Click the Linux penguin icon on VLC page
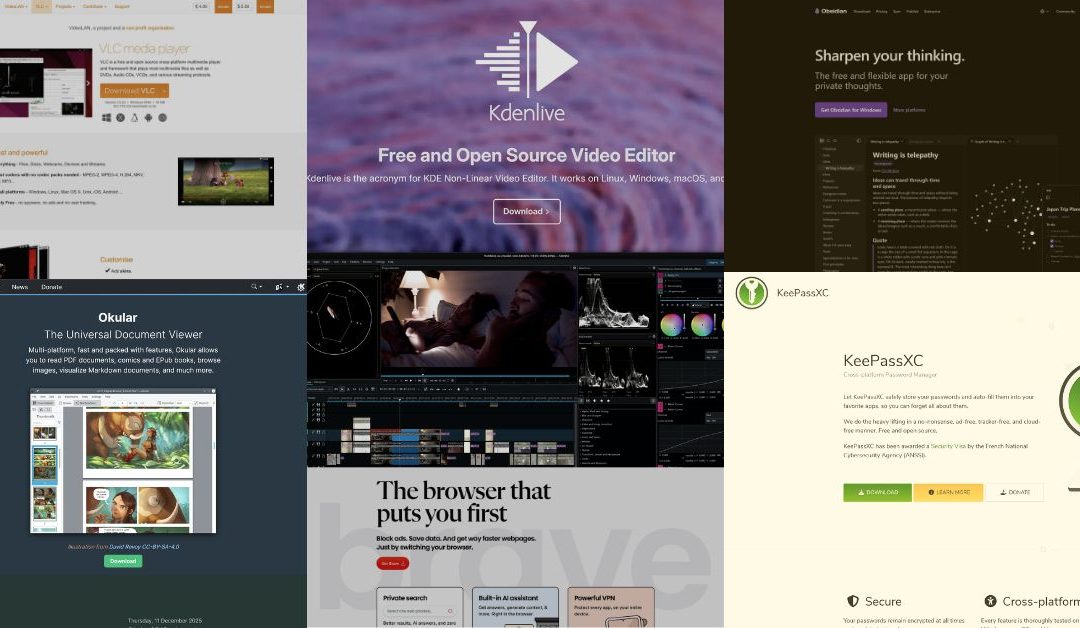Image resolution: width=1080 pixels, height=628 pixels. coord(134,118)
